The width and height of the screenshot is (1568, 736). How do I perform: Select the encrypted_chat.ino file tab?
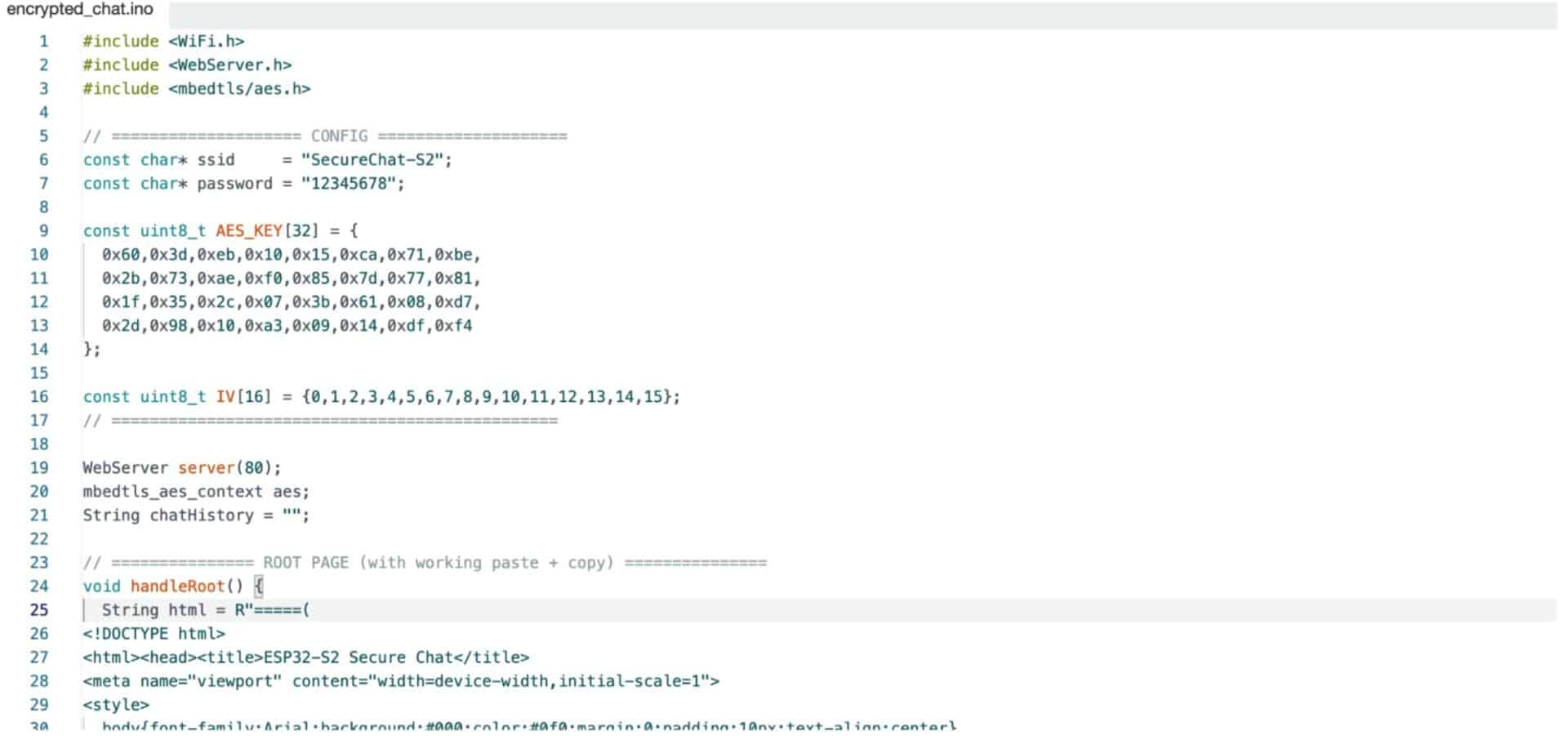(80, 10)
